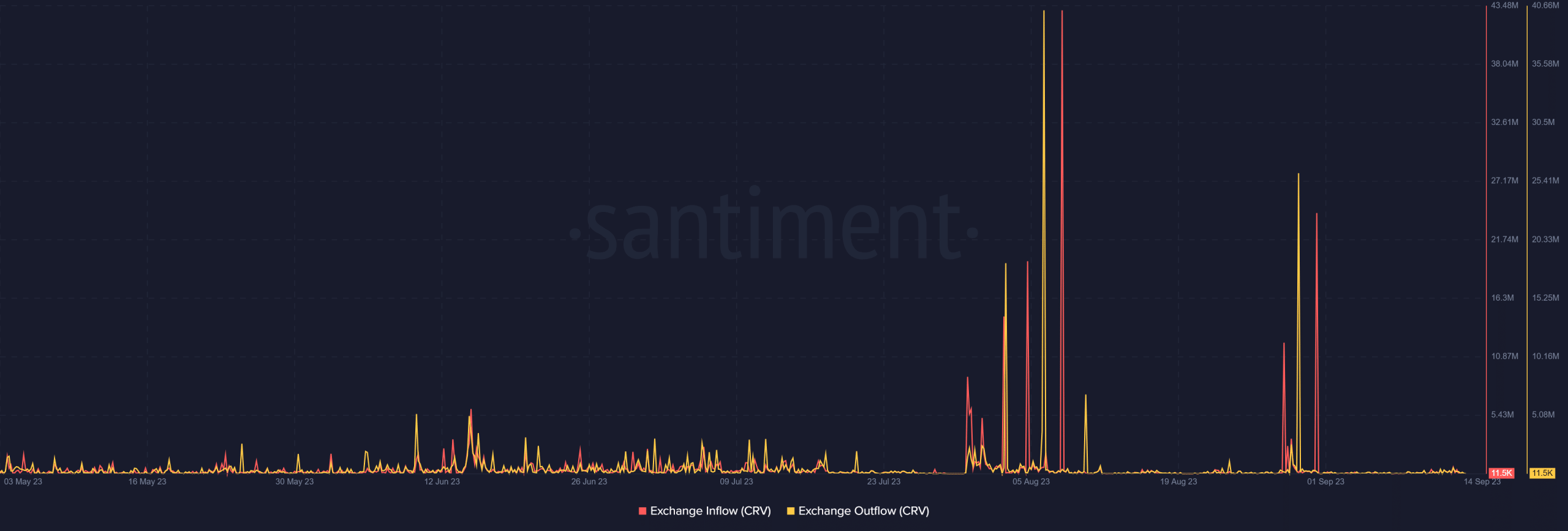Click the 15.25M outflow axis value
1568x531 pixels.
tap(1545, 298)
